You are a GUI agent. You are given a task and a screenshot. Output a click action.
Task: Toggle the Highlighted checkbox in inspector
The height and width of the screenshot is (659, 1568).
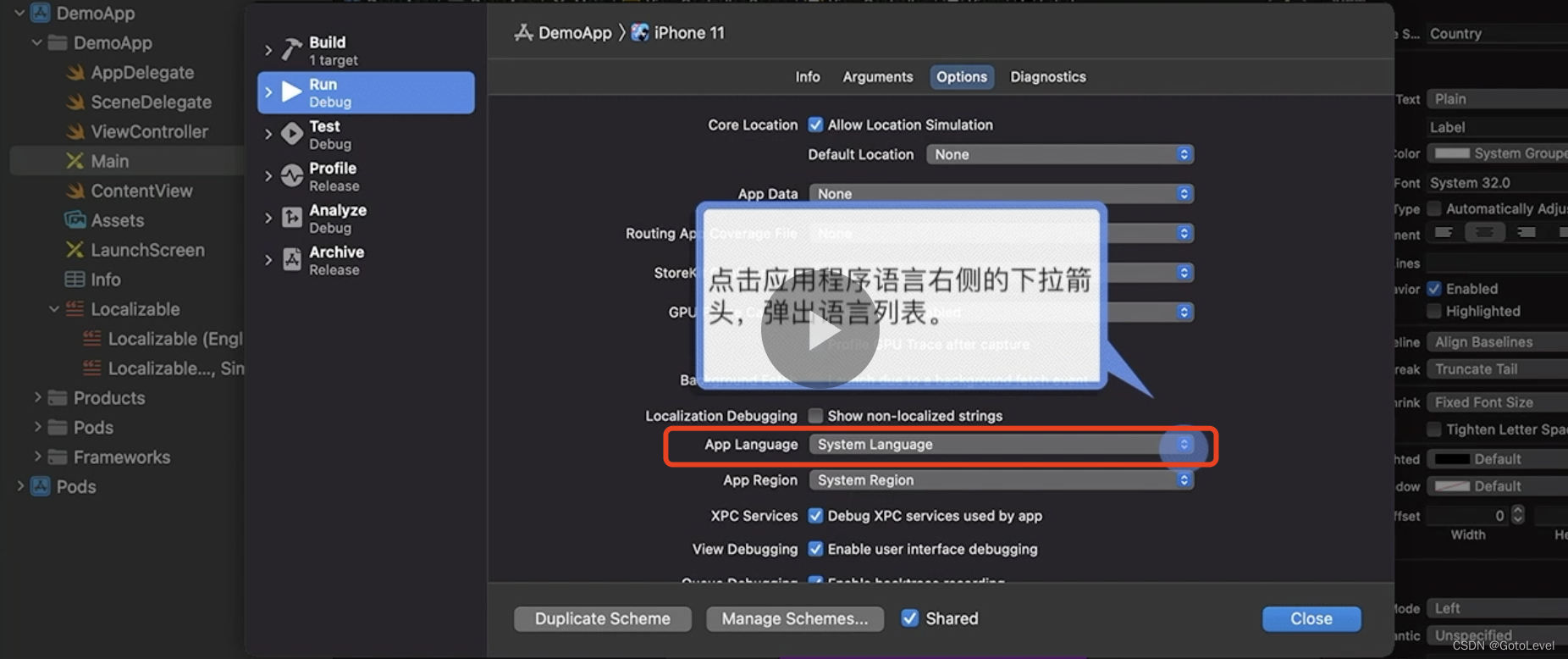[1434, 311]
